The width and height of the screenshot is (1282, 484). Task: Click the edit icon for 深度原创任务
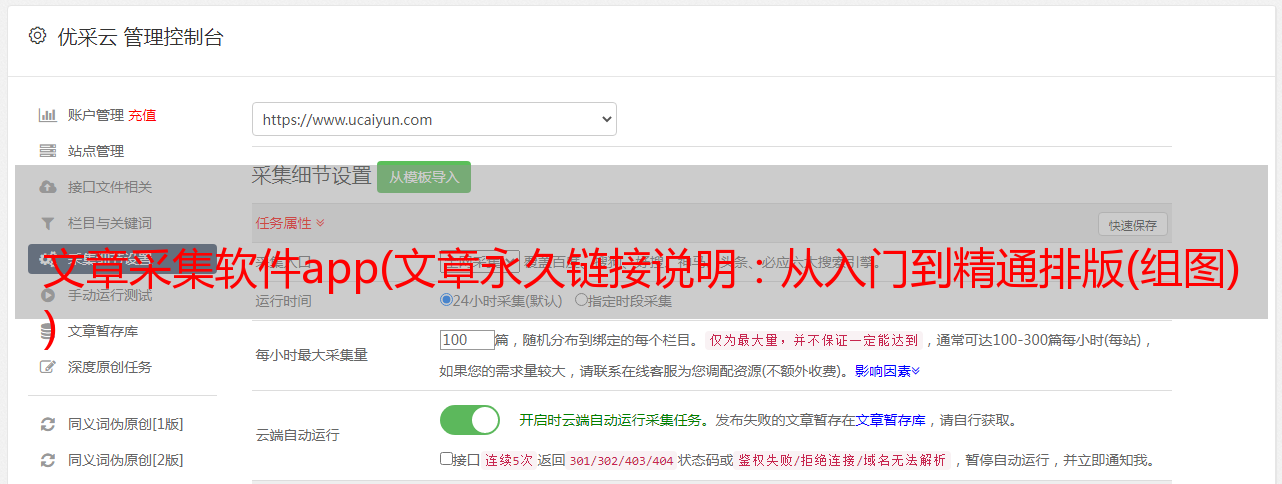point(47,367)
